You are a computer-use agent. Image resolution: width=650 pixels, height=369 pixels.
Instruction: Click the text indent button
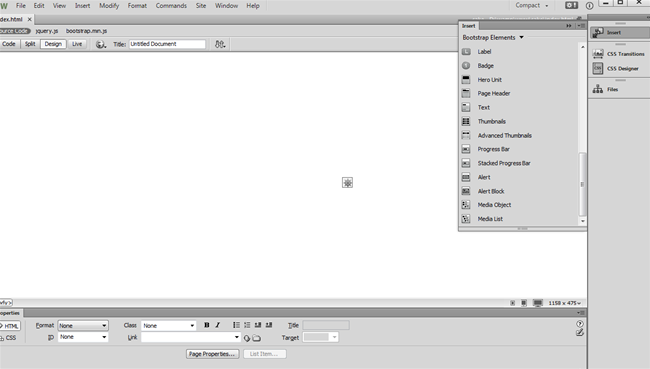[x=269, y=325]
